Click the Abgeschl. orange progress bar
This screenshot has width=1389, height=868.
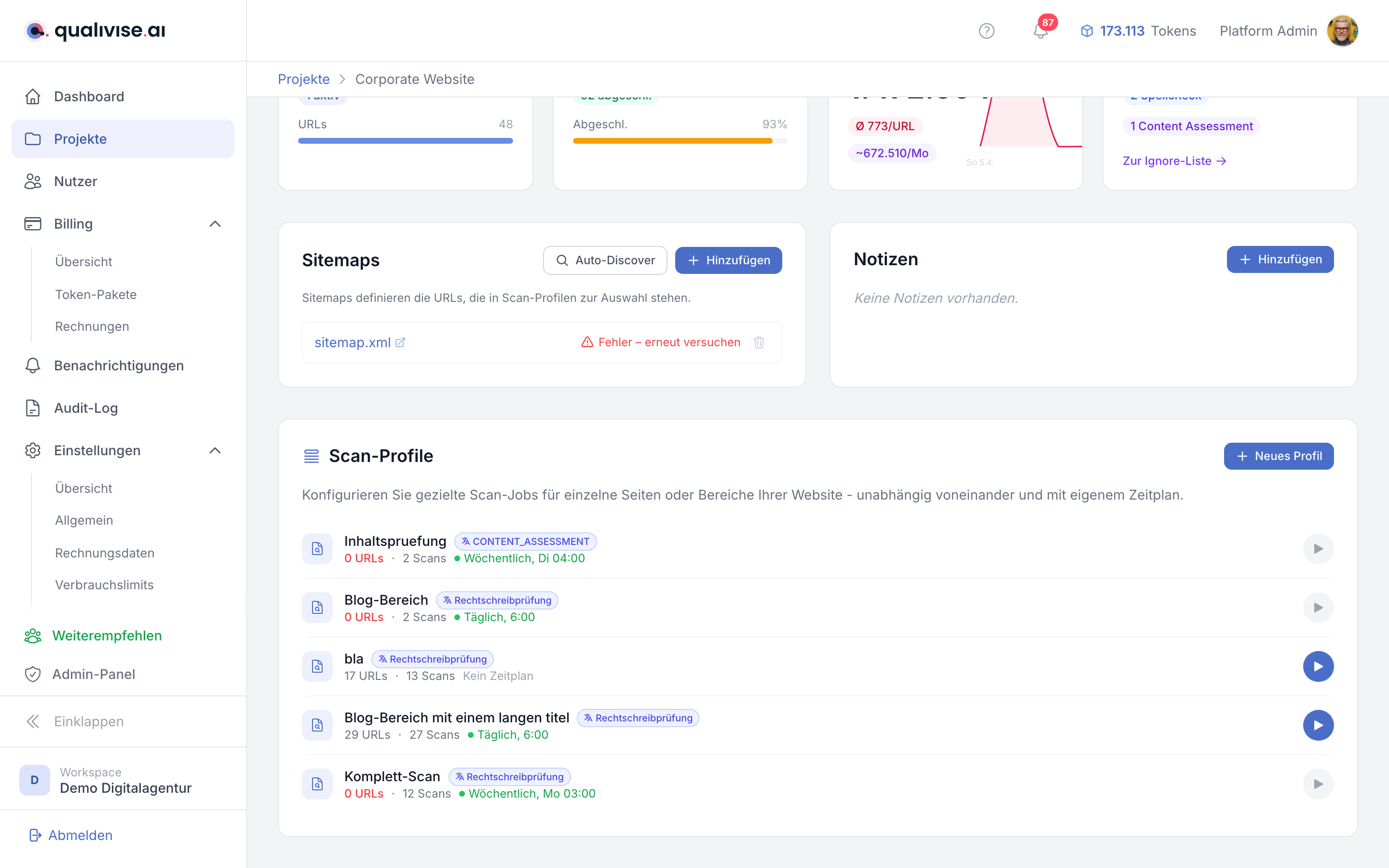[680, 141]
